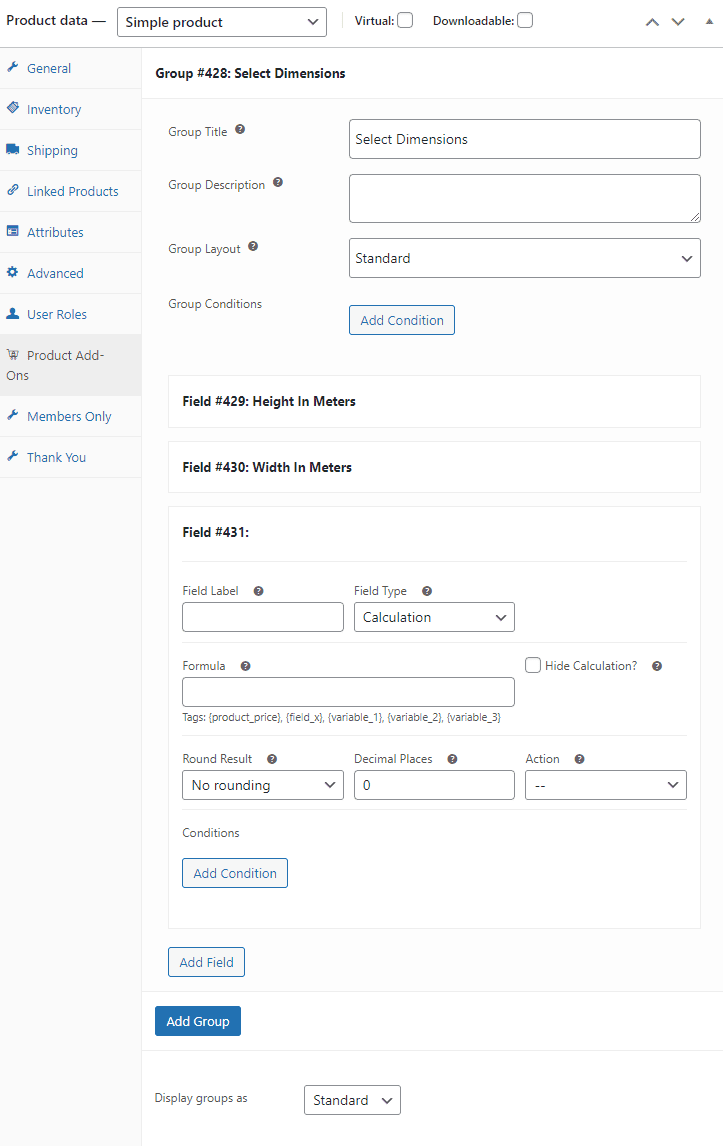Click the help icon beside Round Result
Viewport: 723px width, 1146px height.
click(272, 759)
